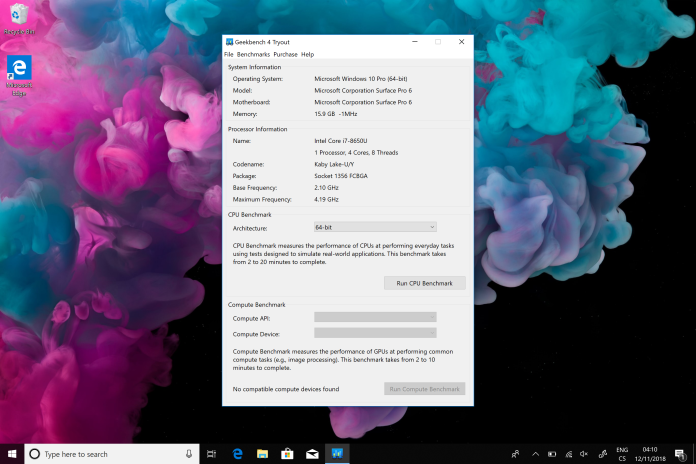Open the Recycle Bin desktop icon
The width and height of the screenshot is (696, 464).
point(19,19)
